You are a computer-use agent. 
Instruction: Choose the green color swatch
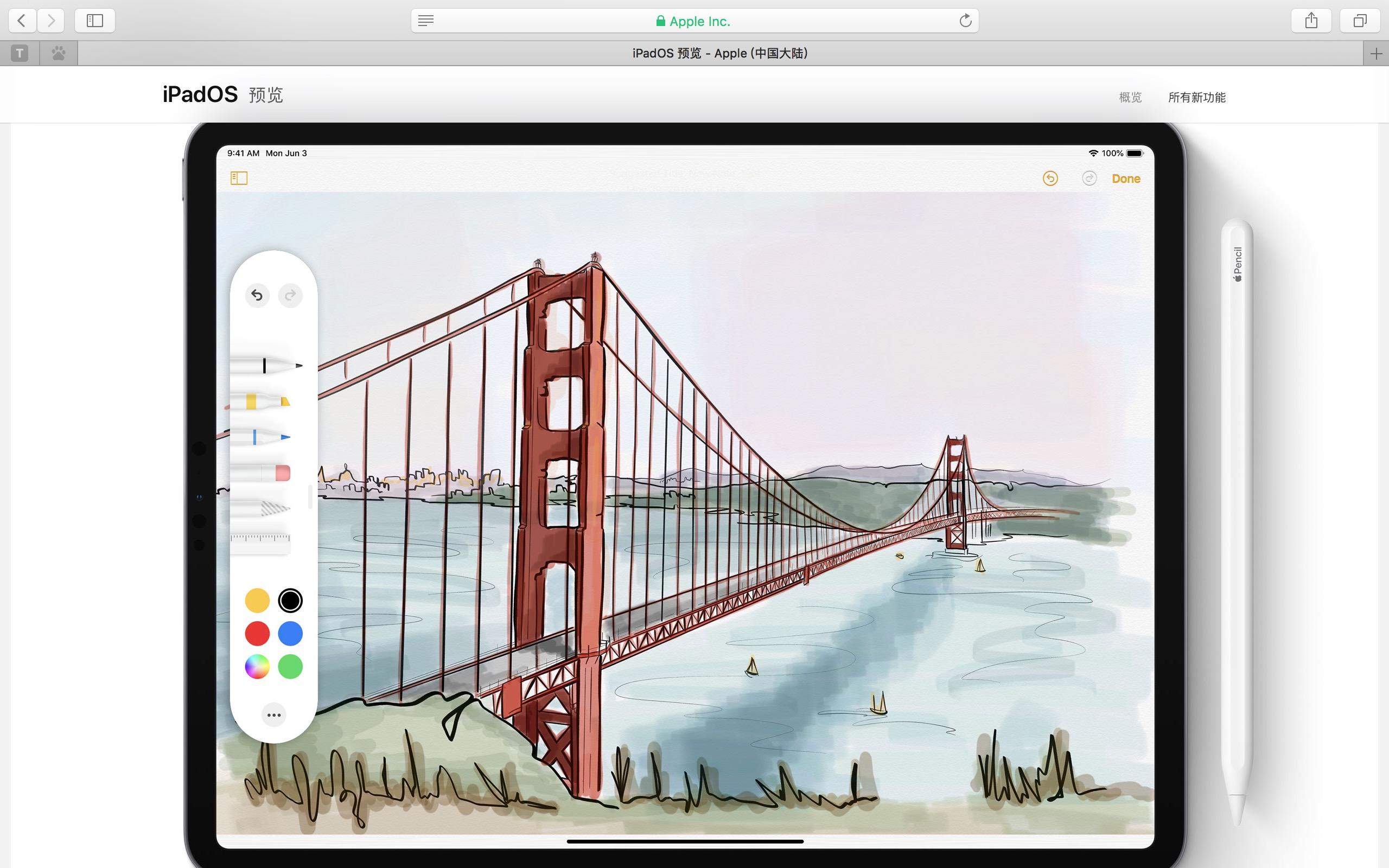pos(290,667)
